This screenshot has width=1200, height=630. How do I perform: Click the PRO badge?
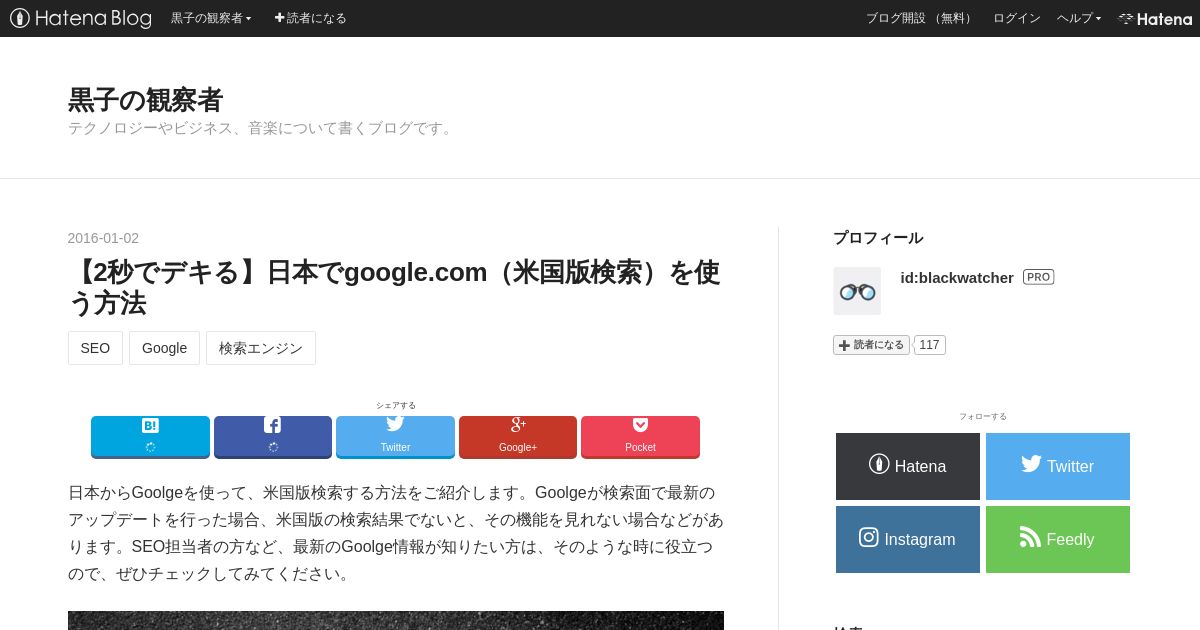(x=1038, y=277)
